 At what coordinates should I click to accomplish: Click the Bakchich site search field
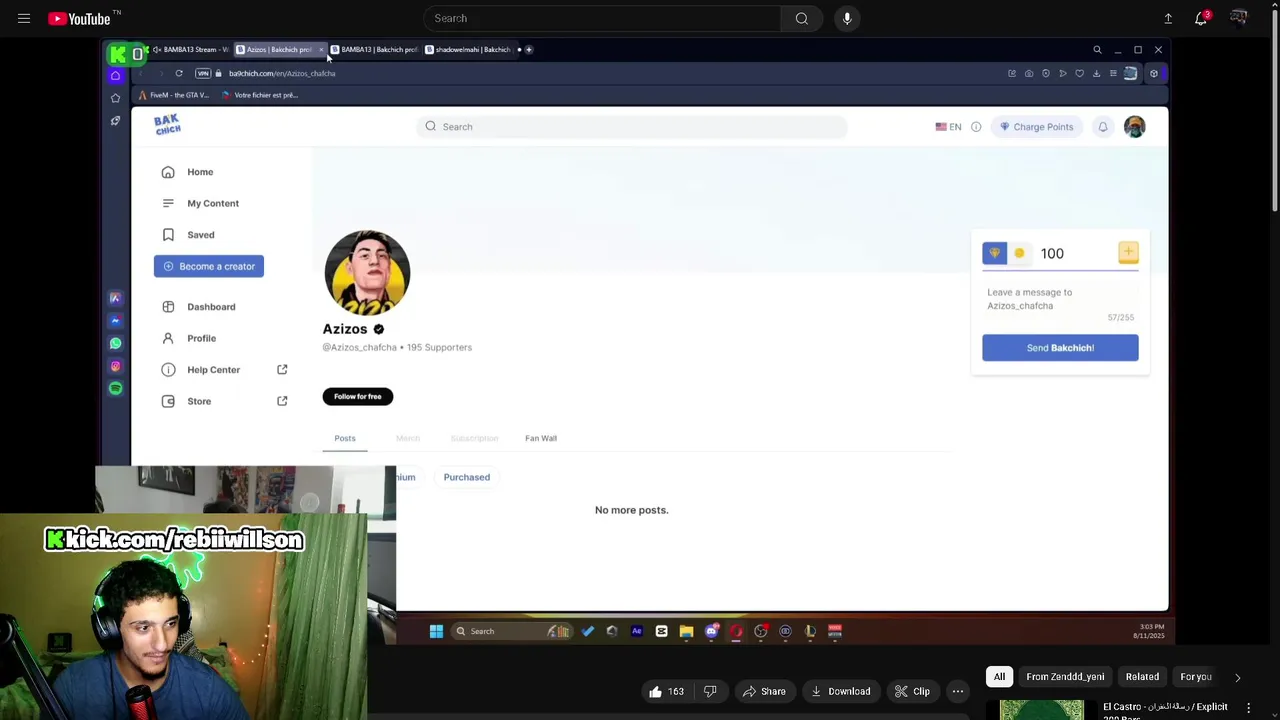pyautogui.click(x=632, y=127)
